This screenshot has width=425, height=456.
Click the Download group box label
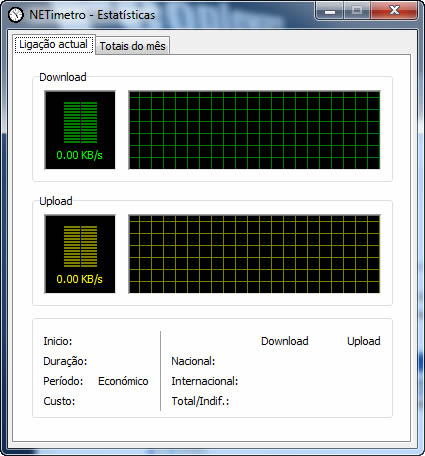(63, 77)
